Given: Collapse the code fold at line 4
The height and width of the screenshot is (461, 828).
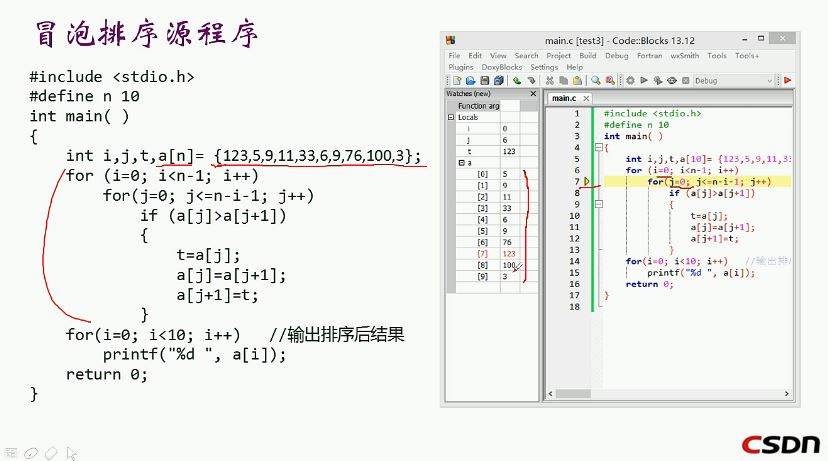Looking at the screenshot, I should (x=598, y=148).
